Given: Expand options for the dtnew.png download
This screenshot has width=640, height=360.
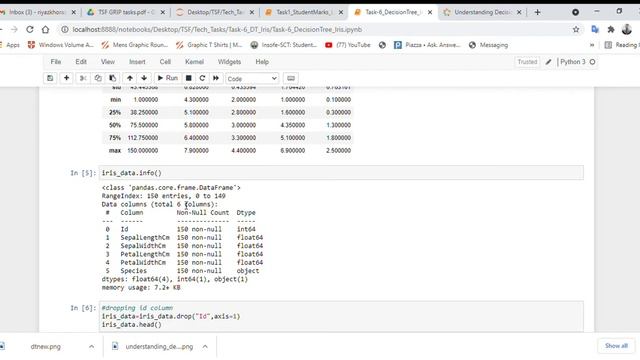Looking at the screenshot, I should click(x=91, y=347).
